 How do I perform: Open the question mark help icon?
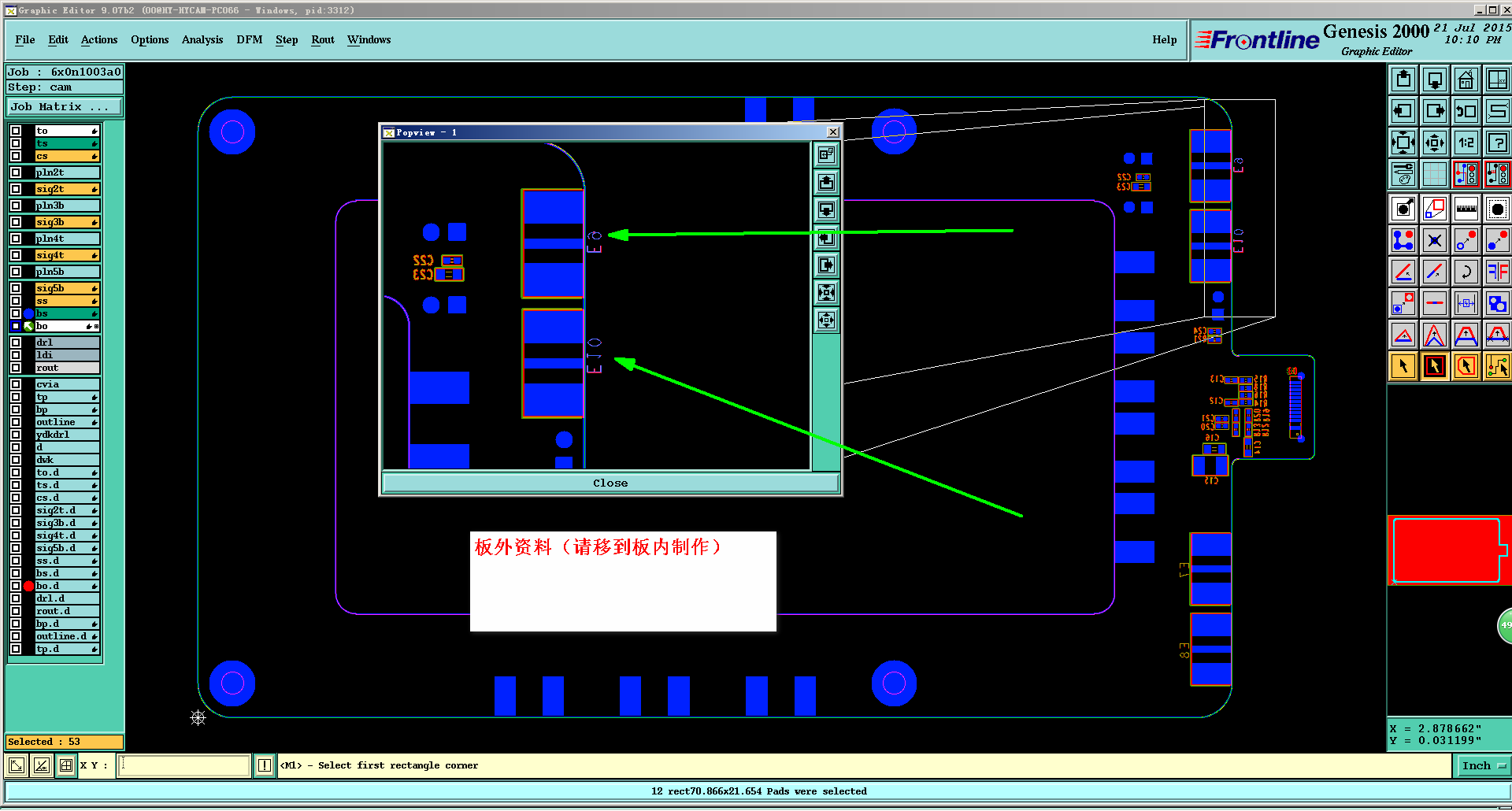(x=1497, y=143)
